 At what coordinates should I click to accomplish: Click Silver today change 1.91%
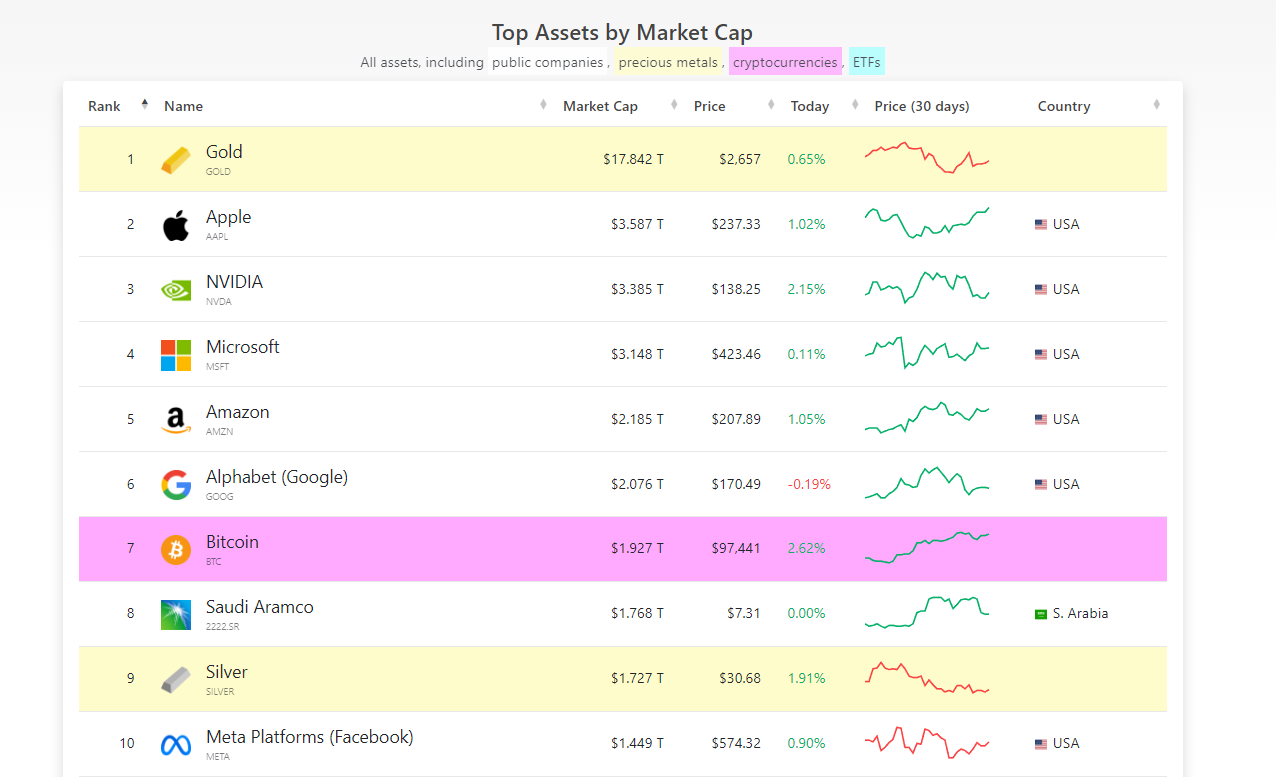tap(807, 678)
